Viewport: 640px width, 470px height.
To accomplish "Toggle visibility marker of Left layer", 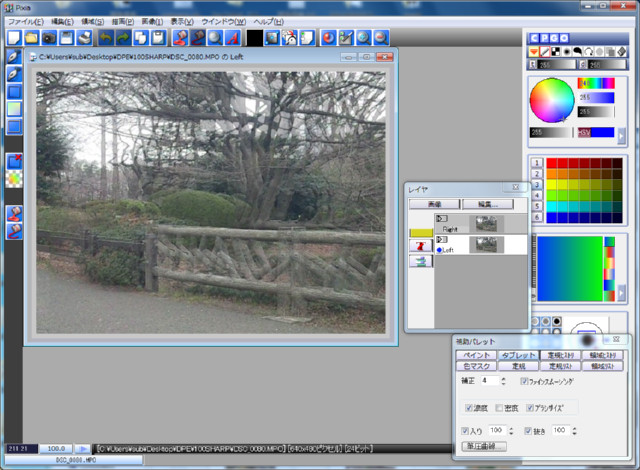I will pos(442,239).
